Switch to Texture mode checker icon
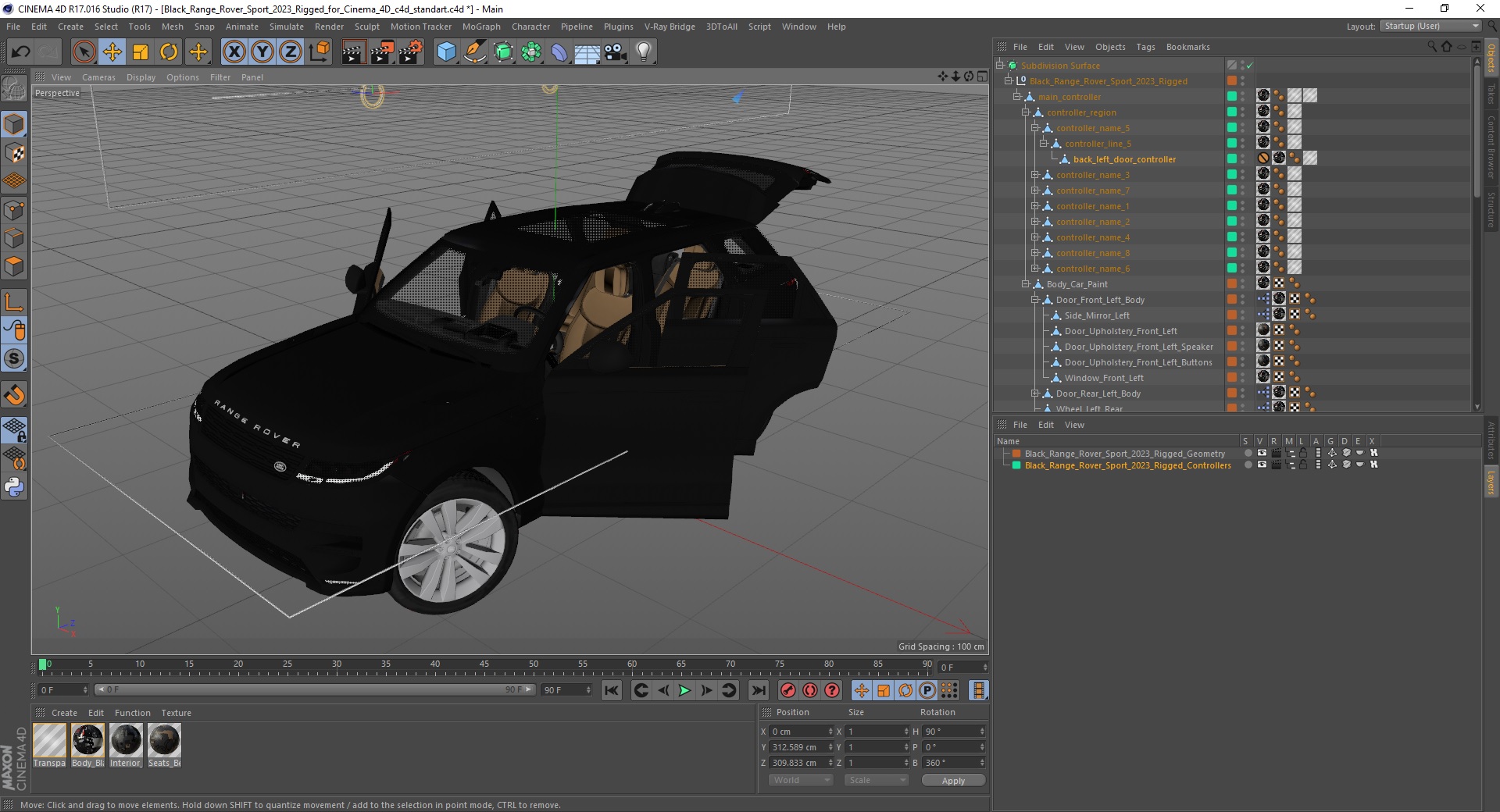Viewport: 1500px width, 812px height. point(15,153)
